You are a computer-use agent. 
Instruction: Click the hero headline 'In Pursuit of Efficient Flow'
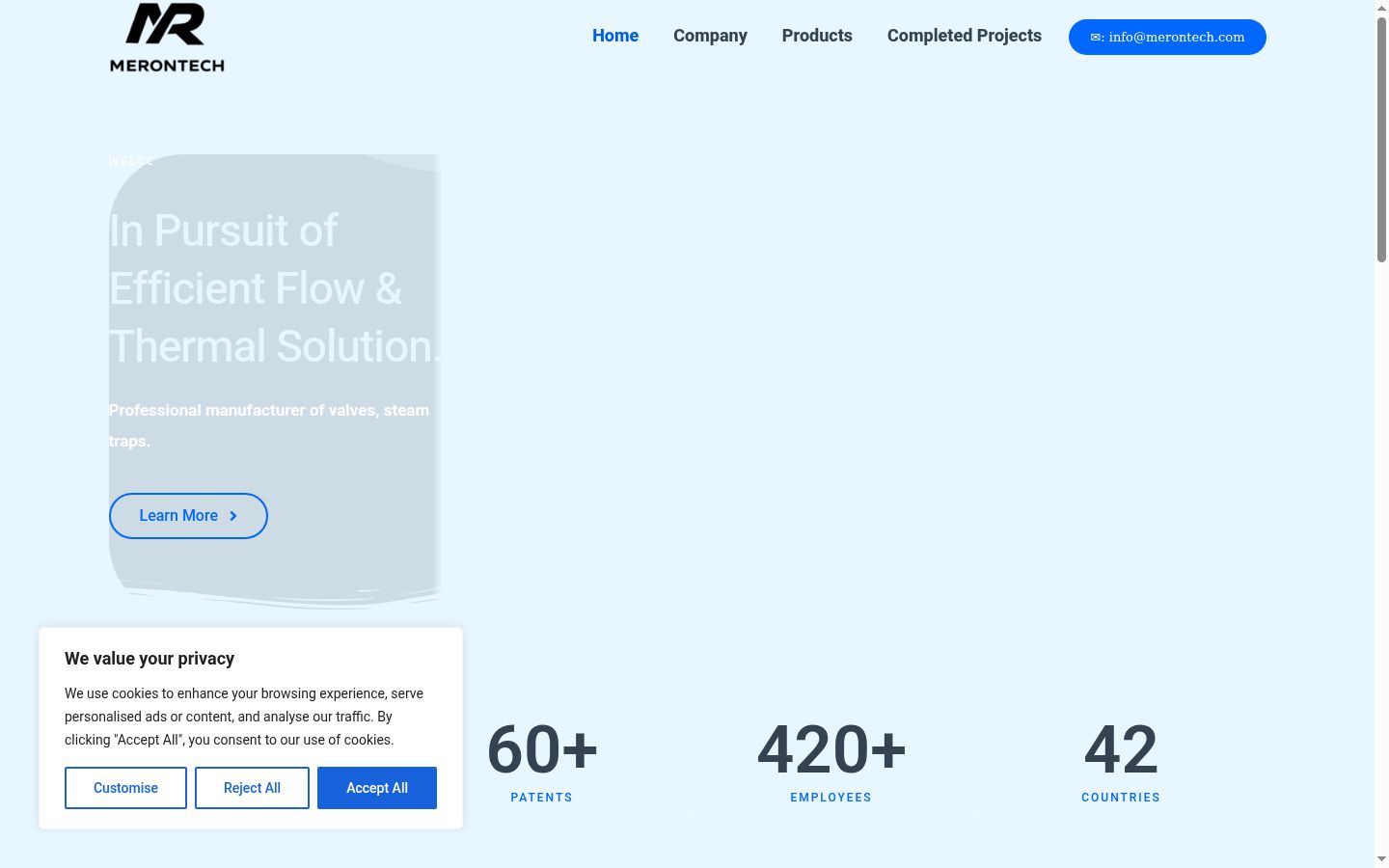pyautogui.click(x=274, y=288)
